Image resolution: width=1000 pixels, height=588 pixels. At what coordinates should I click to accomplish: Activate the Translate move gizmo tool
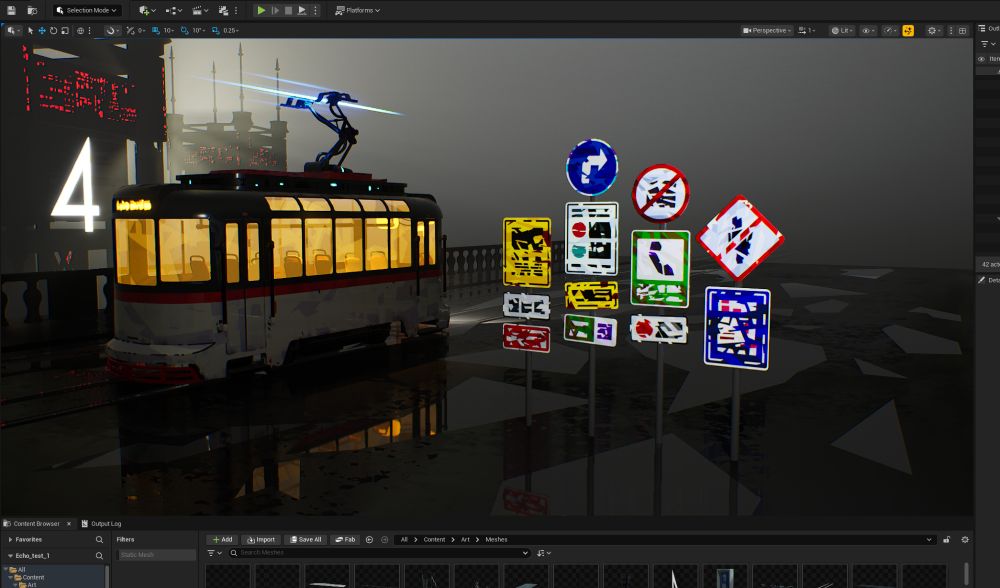(x=41, y=31)
